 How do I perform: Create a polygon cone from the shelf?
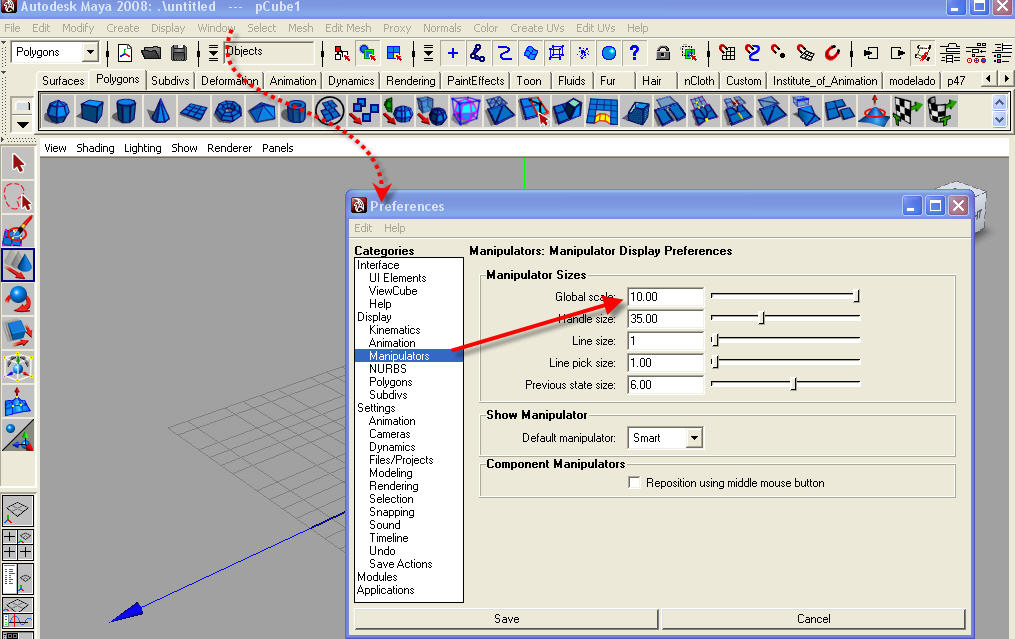[x=159, y=111]
